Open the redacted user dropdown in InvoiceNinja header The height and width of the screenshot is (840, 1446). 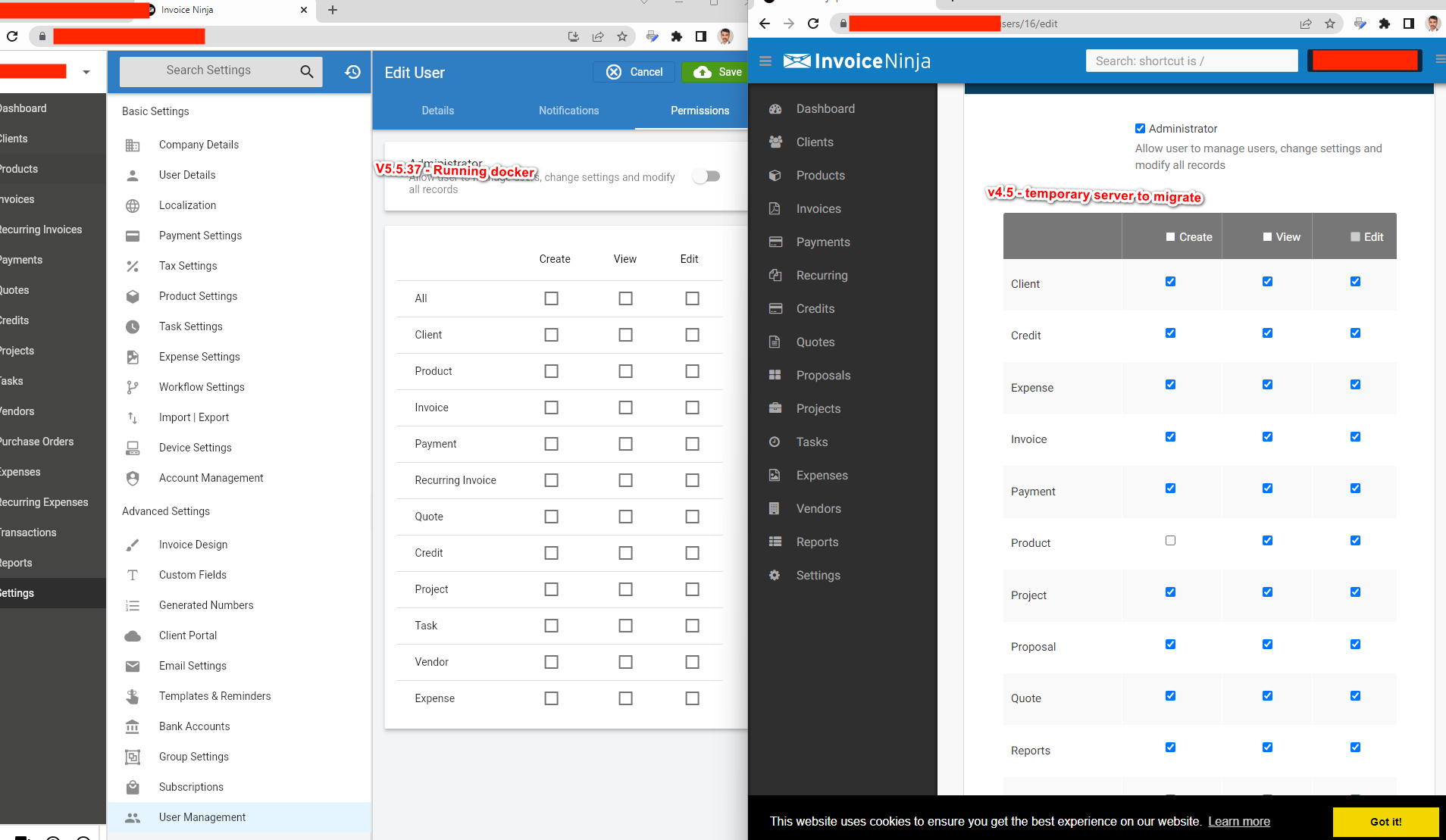1364,61
